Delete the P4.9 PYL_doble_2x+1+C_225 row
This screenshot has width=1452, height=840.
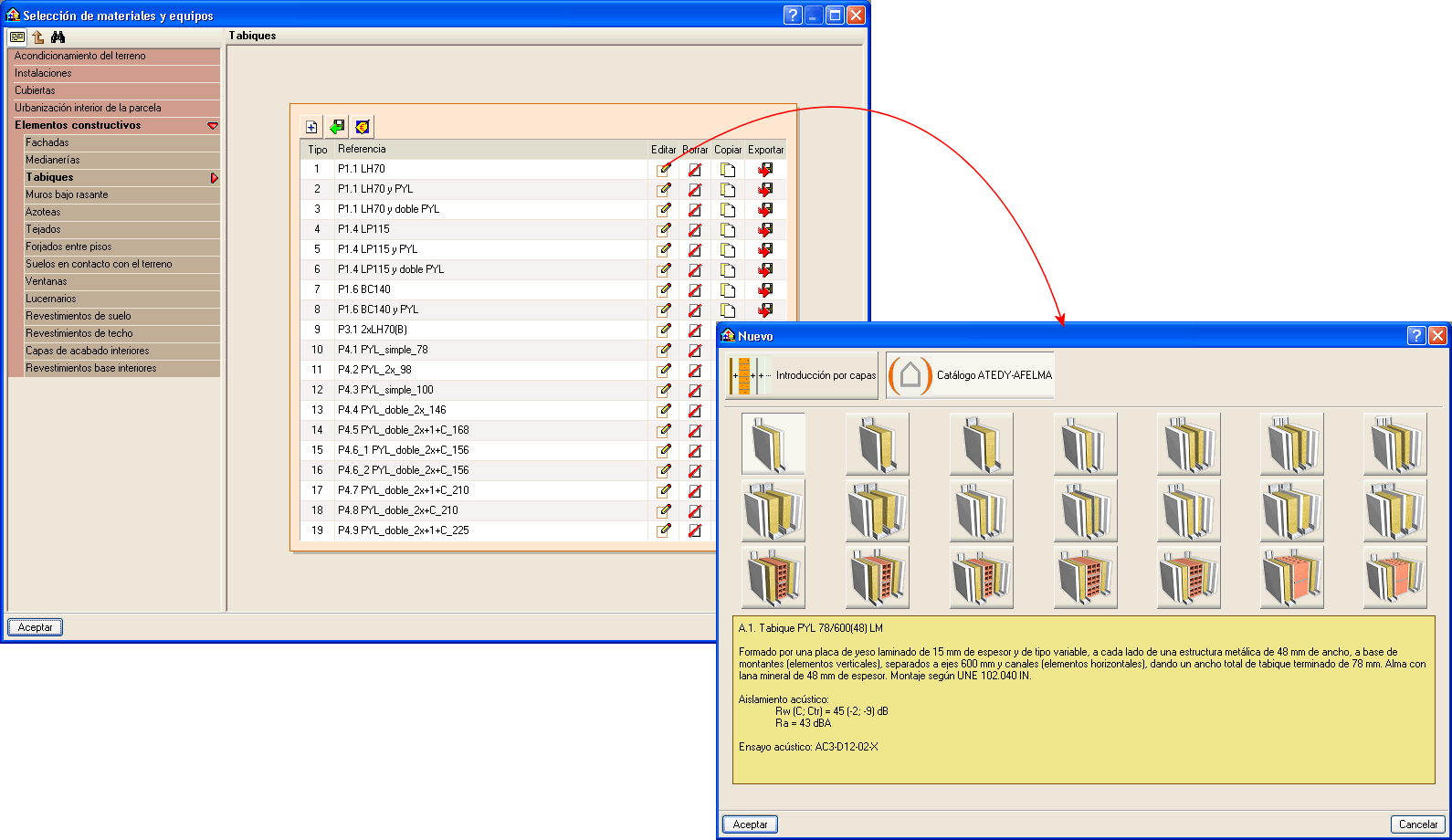695,530
